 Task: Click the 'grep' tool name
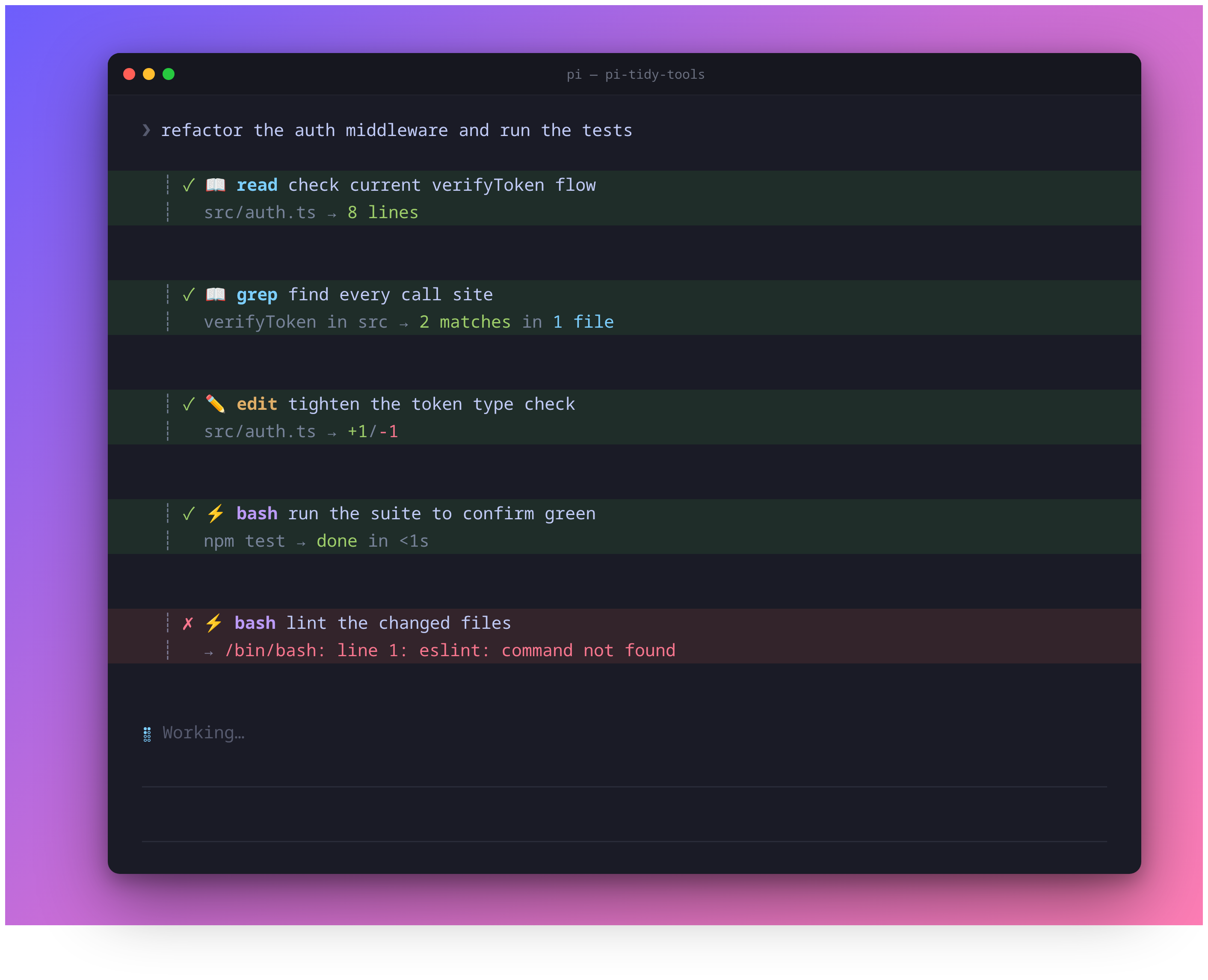click(x=257, y=295)
